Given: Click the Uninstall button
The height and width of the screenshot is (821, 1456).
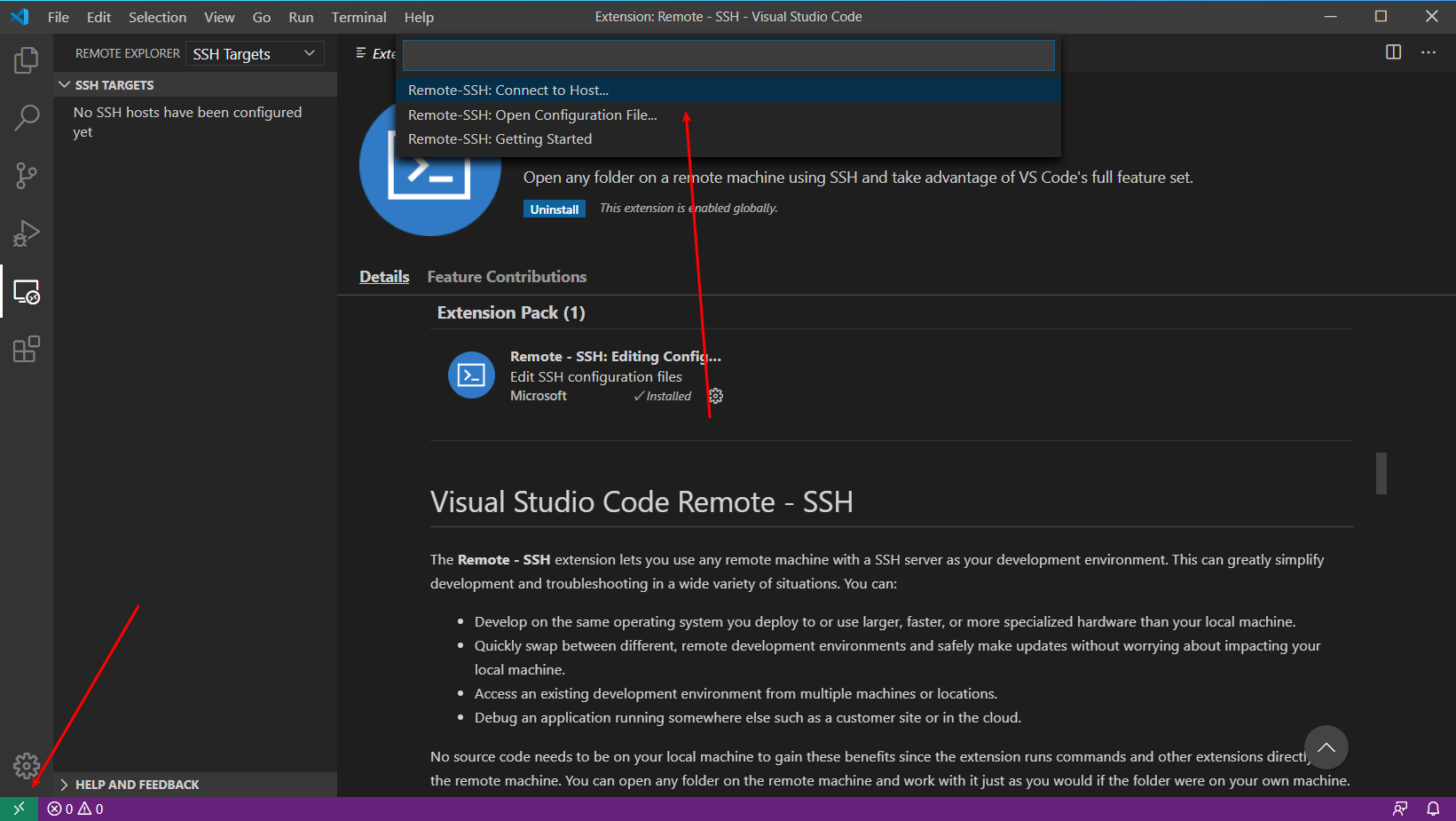Looking at the screenshot, I should point(554,209).
